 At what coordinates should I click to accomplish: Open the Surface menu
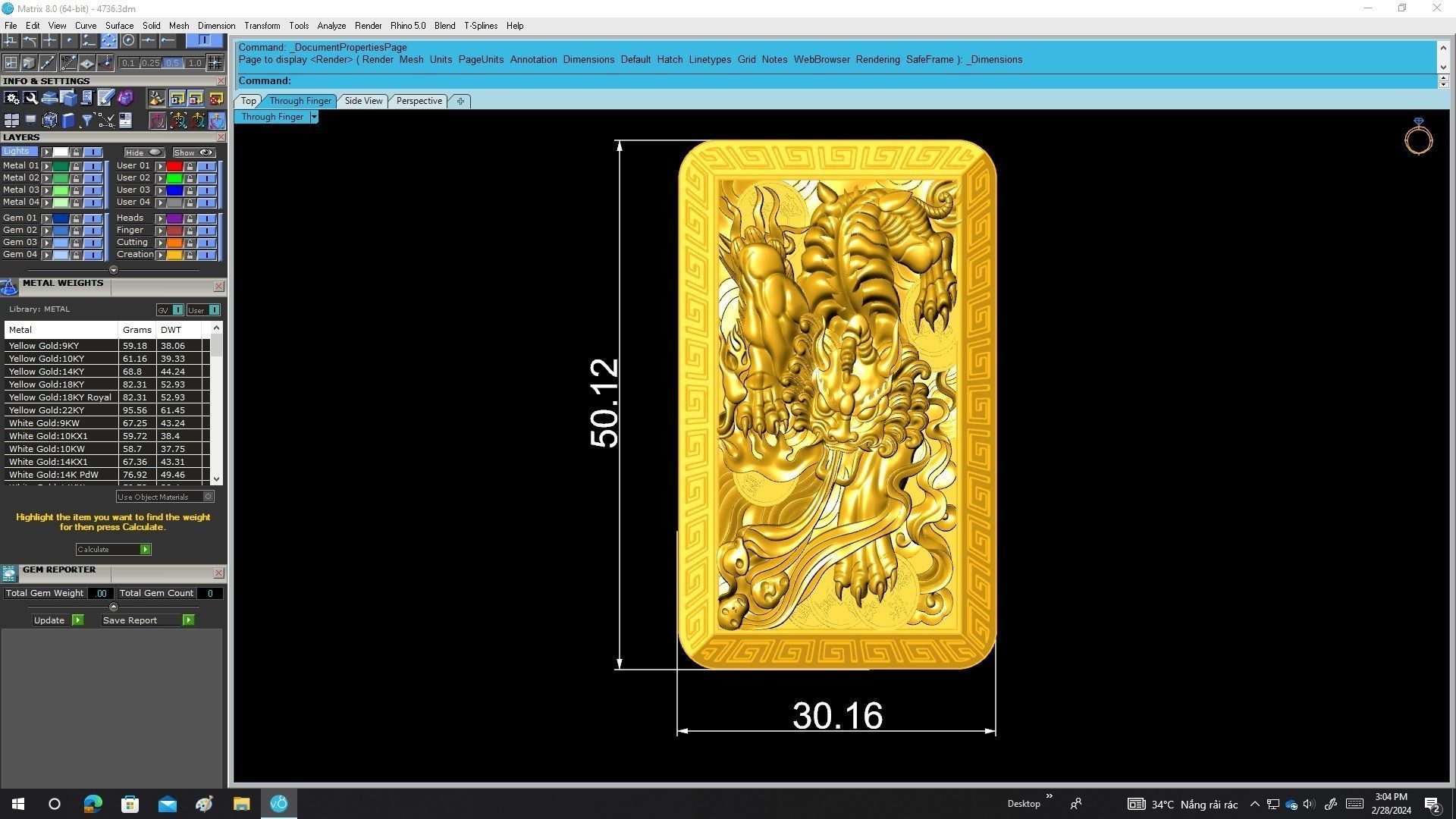[x=119, y=26]
